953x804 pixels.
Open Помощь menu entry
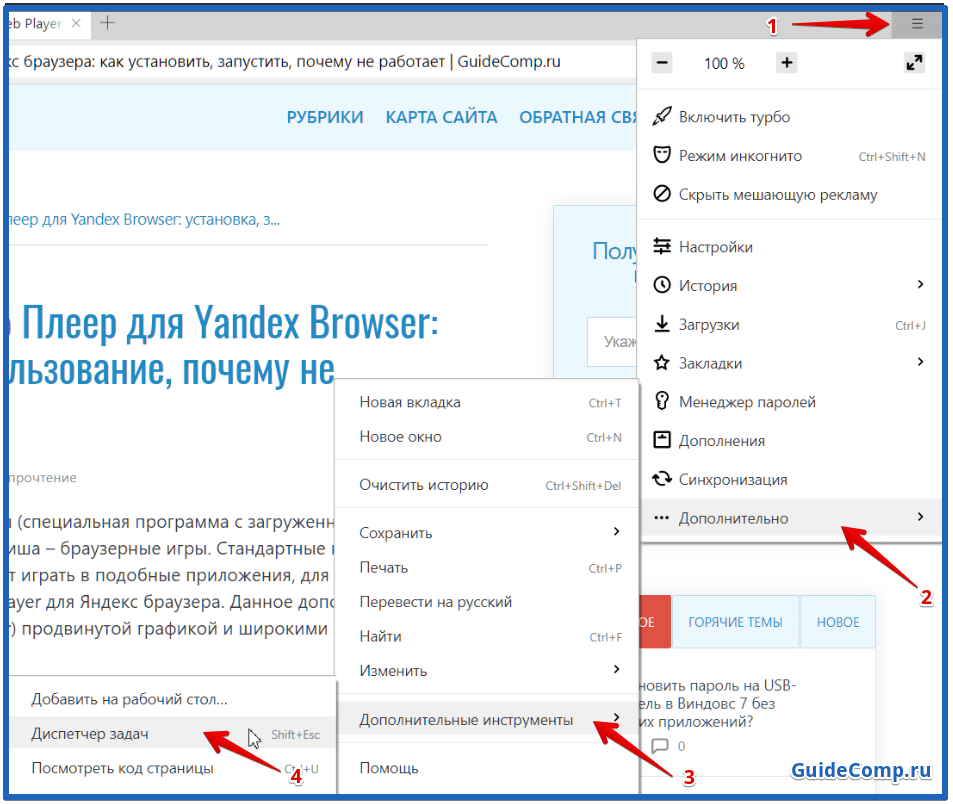(x=487, y=768)
